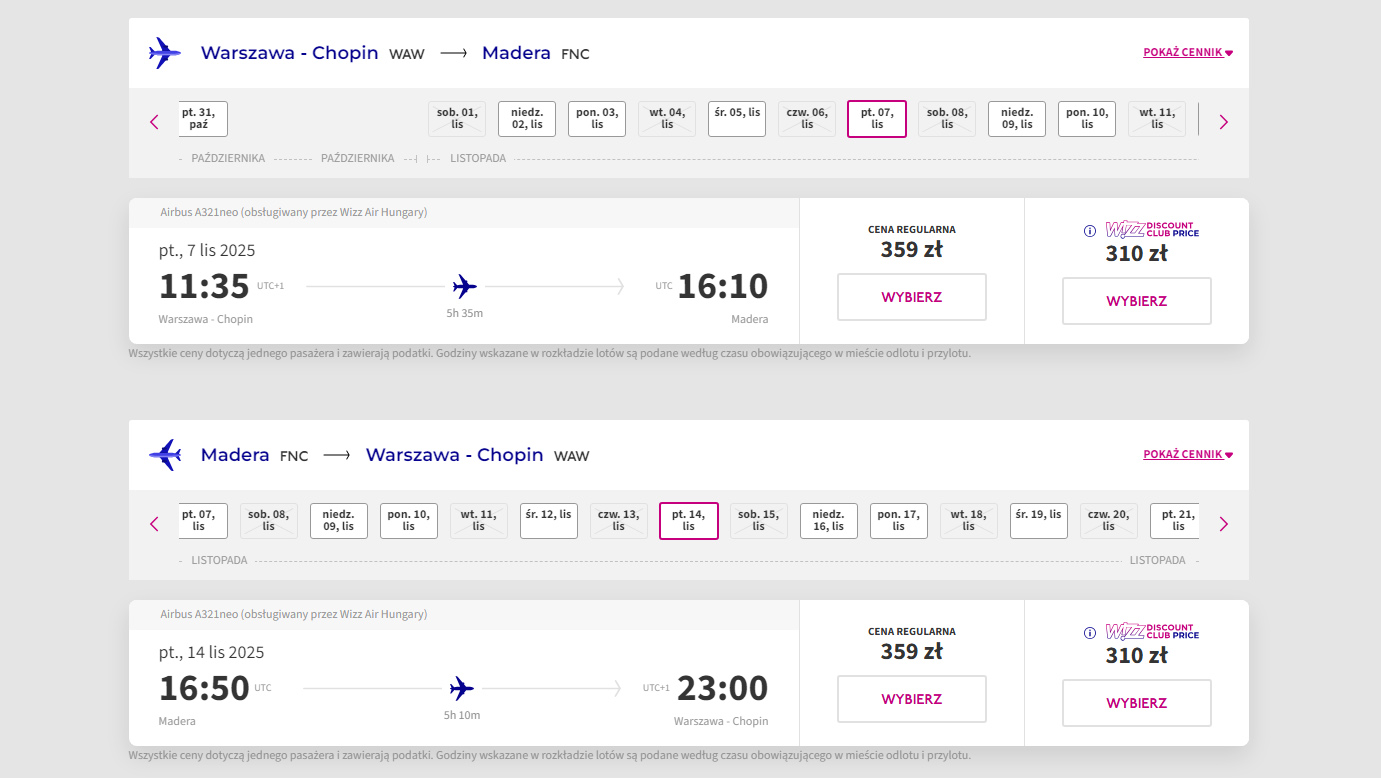The height and width of the screenshot is (778, 1381).
Task: Choose Discount Club 310 zł for outbound flight
Action: [x=1136, y=301]
